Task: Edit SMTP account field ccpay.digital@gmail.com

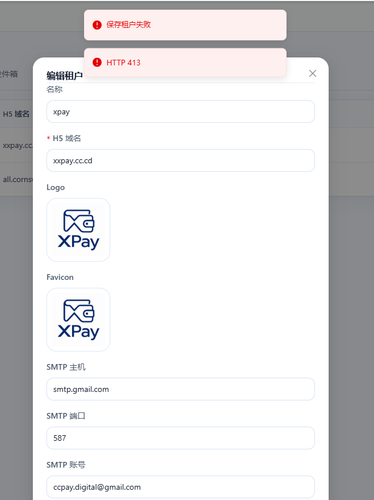Action: [180, 487]
